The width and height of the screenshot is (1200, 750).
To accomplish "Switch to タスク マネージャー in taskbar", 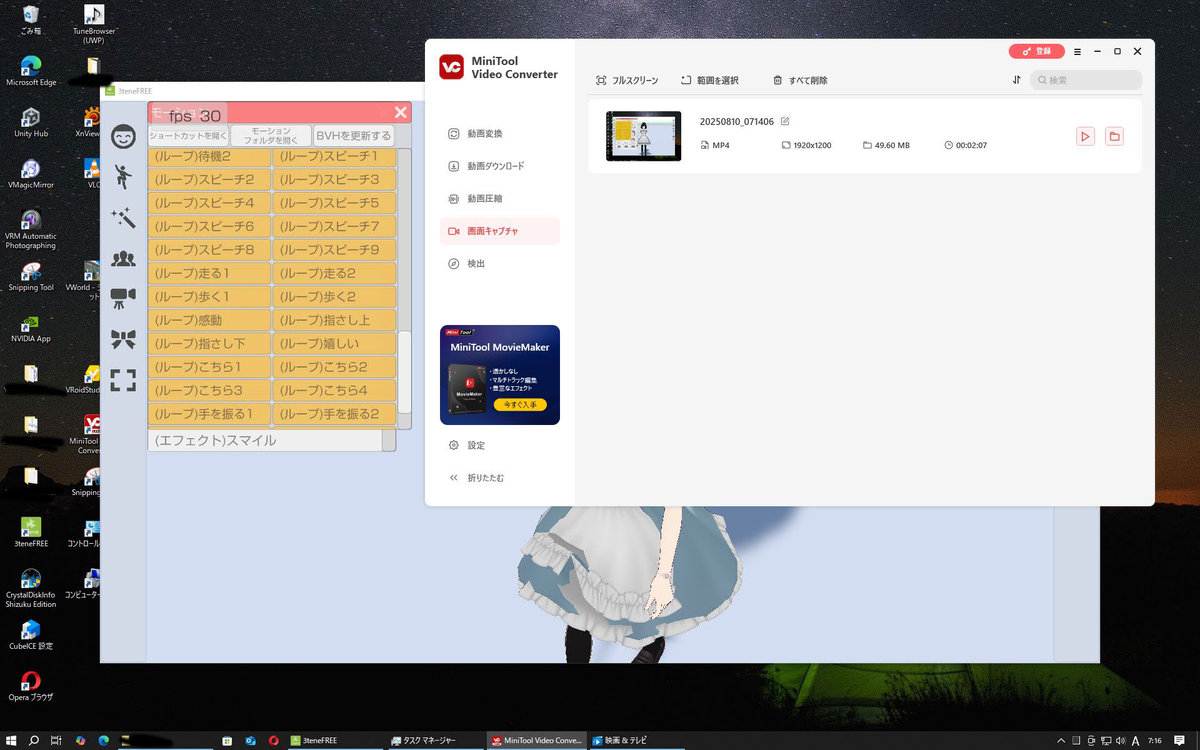I will [436, 741].
